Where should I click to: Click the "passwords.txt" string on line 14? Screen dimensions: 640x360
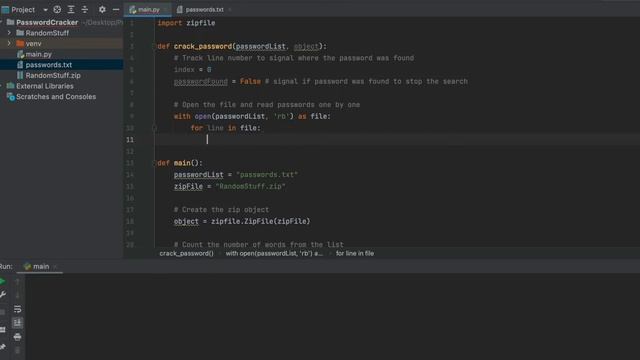pos(267,175)
